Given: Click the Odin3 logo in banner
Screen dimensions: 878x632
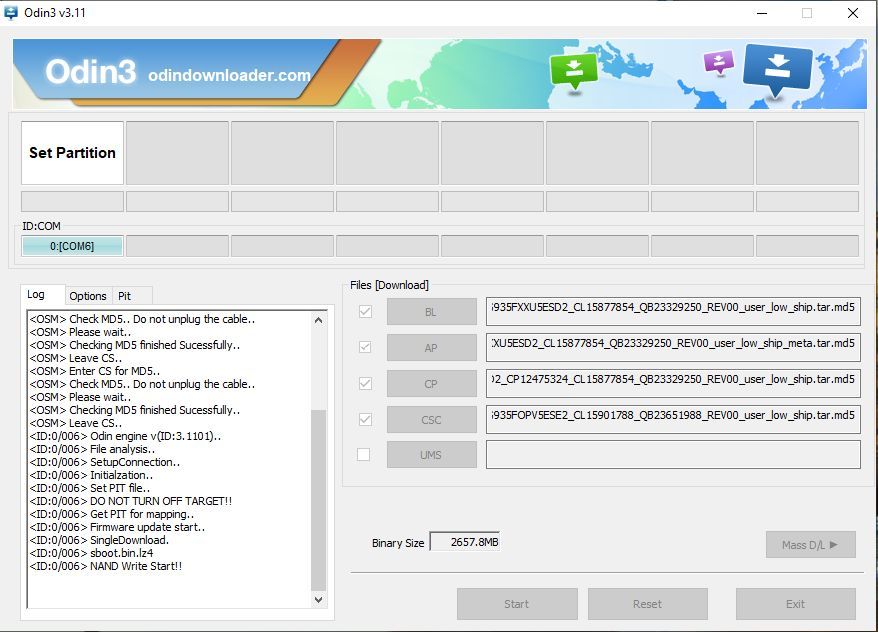Looking at the screenshot, I should click(x=91, y=73).
